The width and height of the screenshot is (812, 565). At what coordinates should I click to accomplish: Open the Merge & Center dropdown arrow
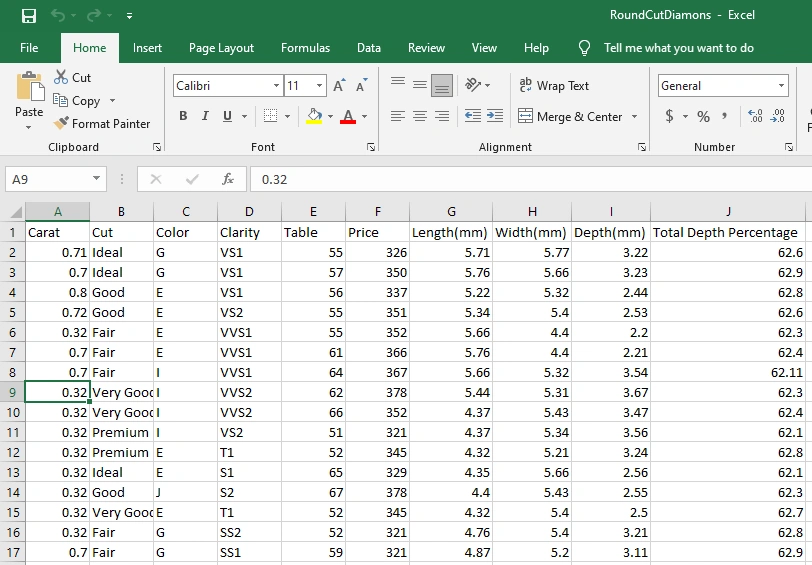pyautogui.click(x=634, y=117)
